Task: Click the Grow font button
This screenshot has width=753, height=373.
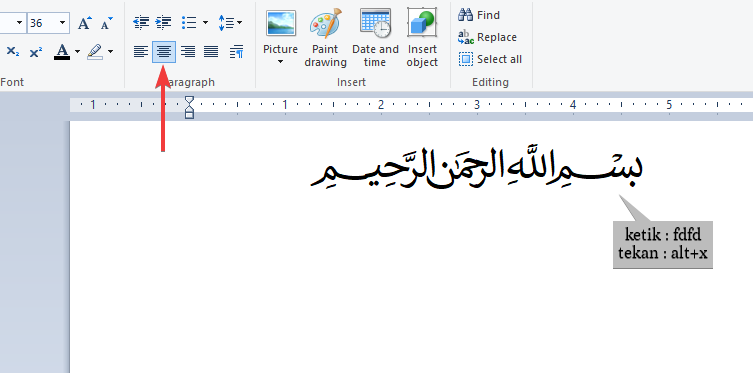Action: [85, 23]
